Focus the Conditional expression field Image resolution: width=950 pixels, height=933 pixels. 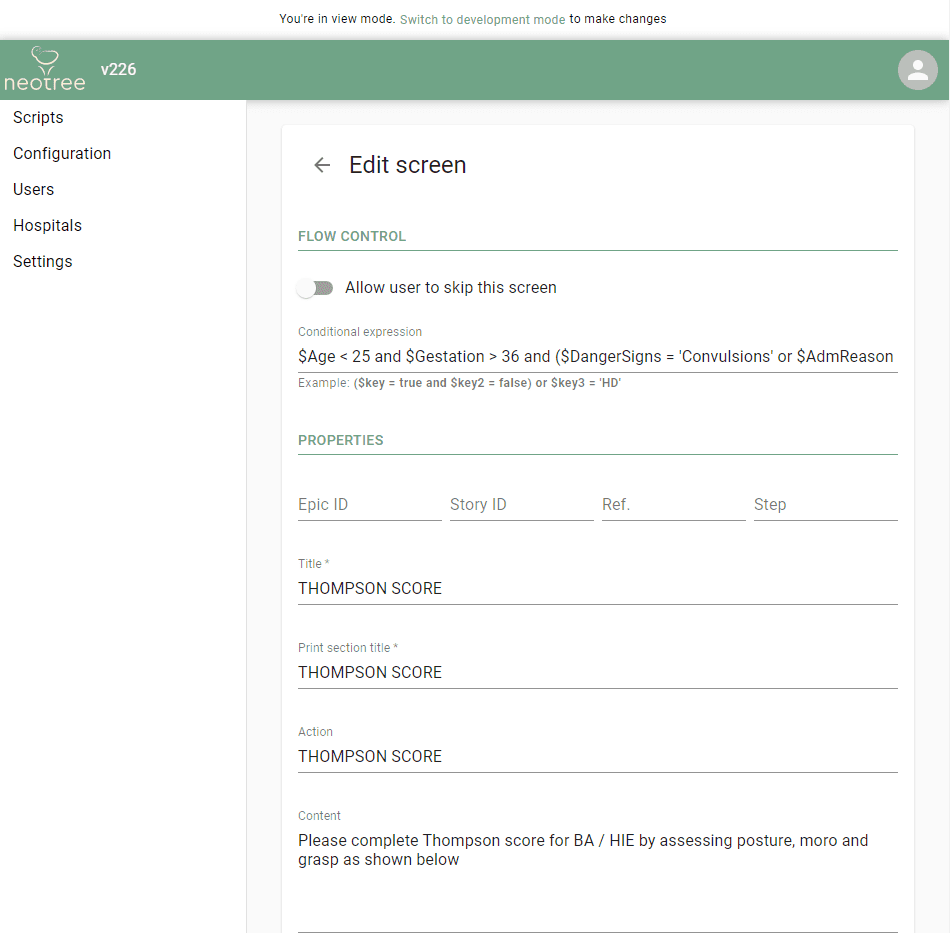tap(597, 356)
